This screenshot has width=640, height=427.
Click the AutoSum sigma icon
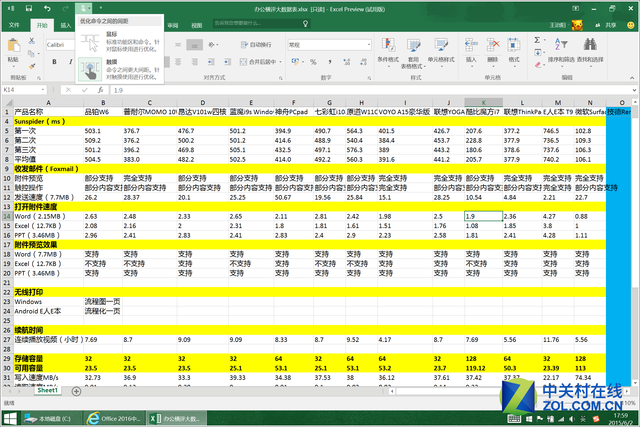(x=537, y=40)
